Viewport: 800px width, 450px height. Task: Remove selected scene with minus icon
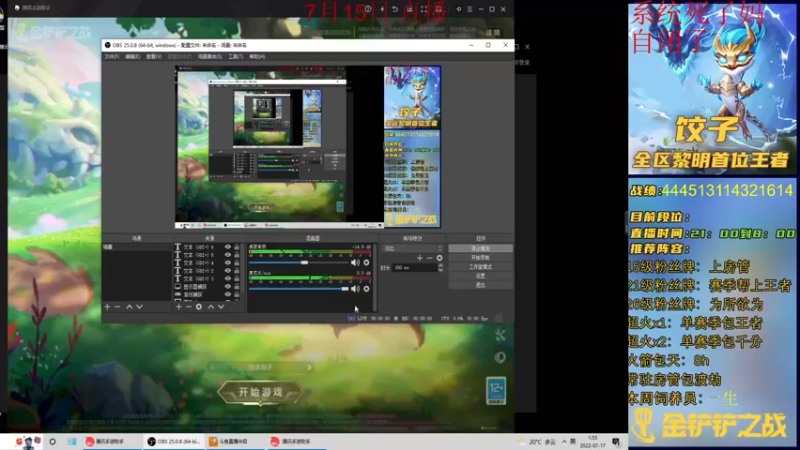click(117, 307)
